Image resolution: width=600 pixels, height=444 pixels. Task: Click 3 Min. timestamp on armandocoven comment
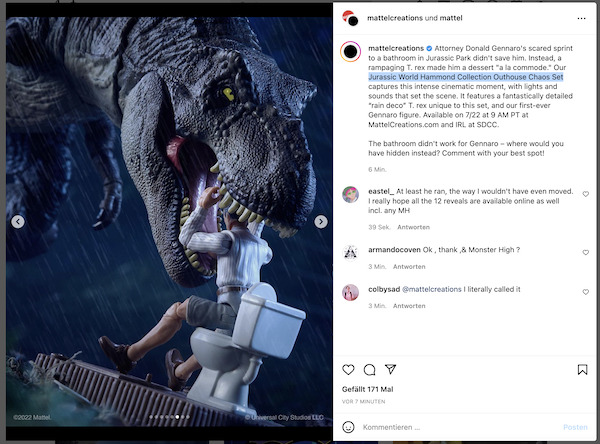[x=377, y=267]
